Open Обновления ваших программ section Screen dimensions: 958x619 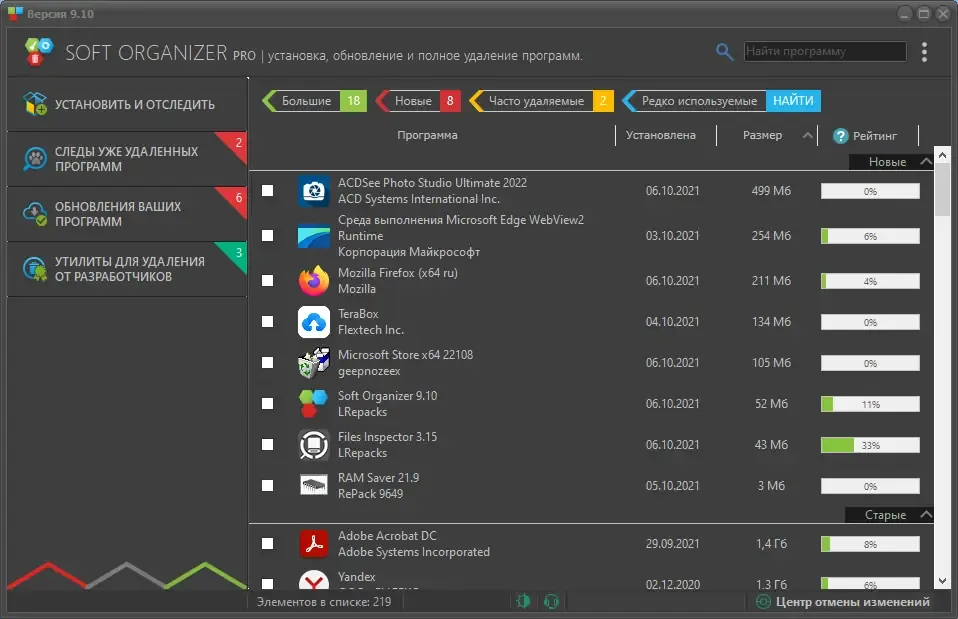(x=127, y=214)
